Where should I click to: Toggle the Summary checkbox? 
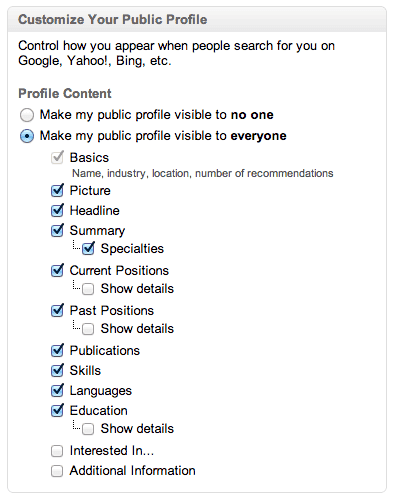[57, 231]
